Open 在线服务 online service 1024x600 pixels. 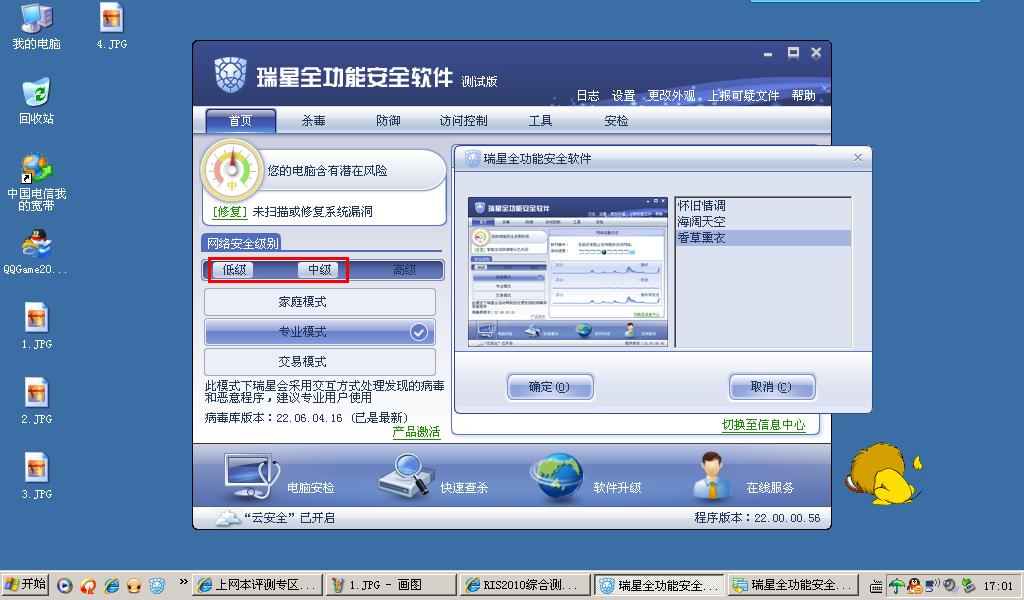point(743,479)
